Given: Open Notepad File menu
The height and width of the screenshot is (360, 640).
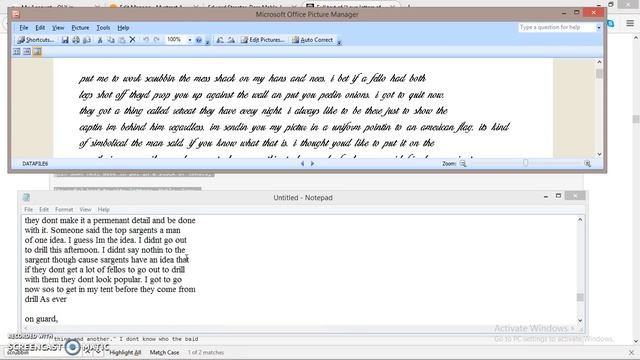Looking at the screenshot, I should click(x=28, y=209).
